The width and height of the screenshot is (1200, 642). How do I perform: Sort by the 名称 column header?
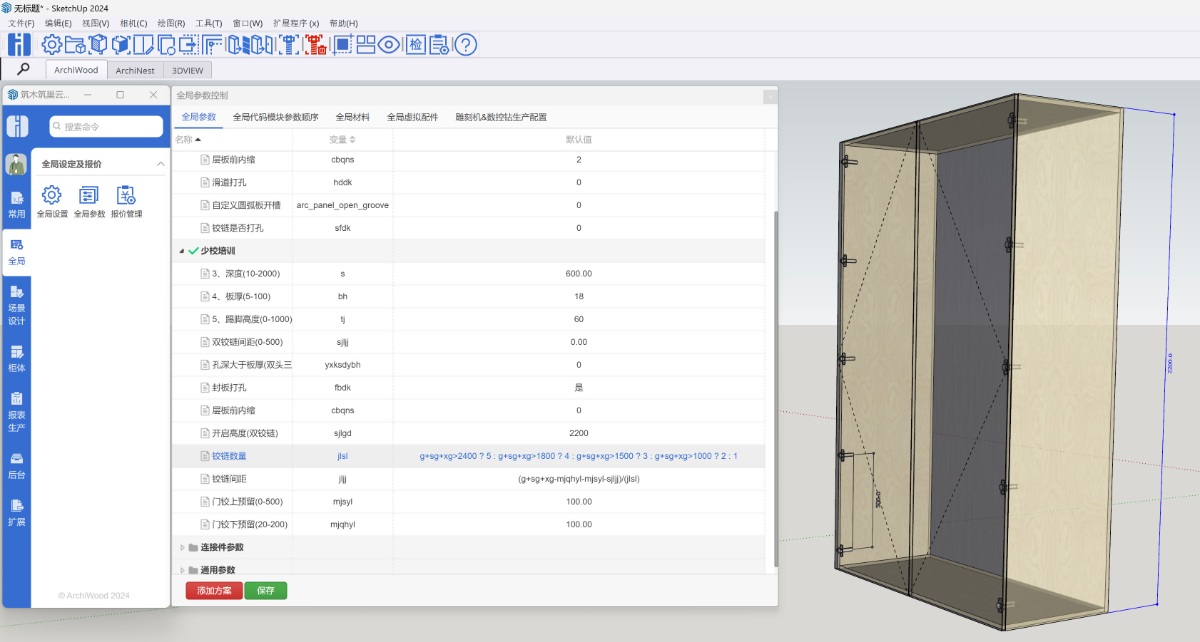point(187,139)
